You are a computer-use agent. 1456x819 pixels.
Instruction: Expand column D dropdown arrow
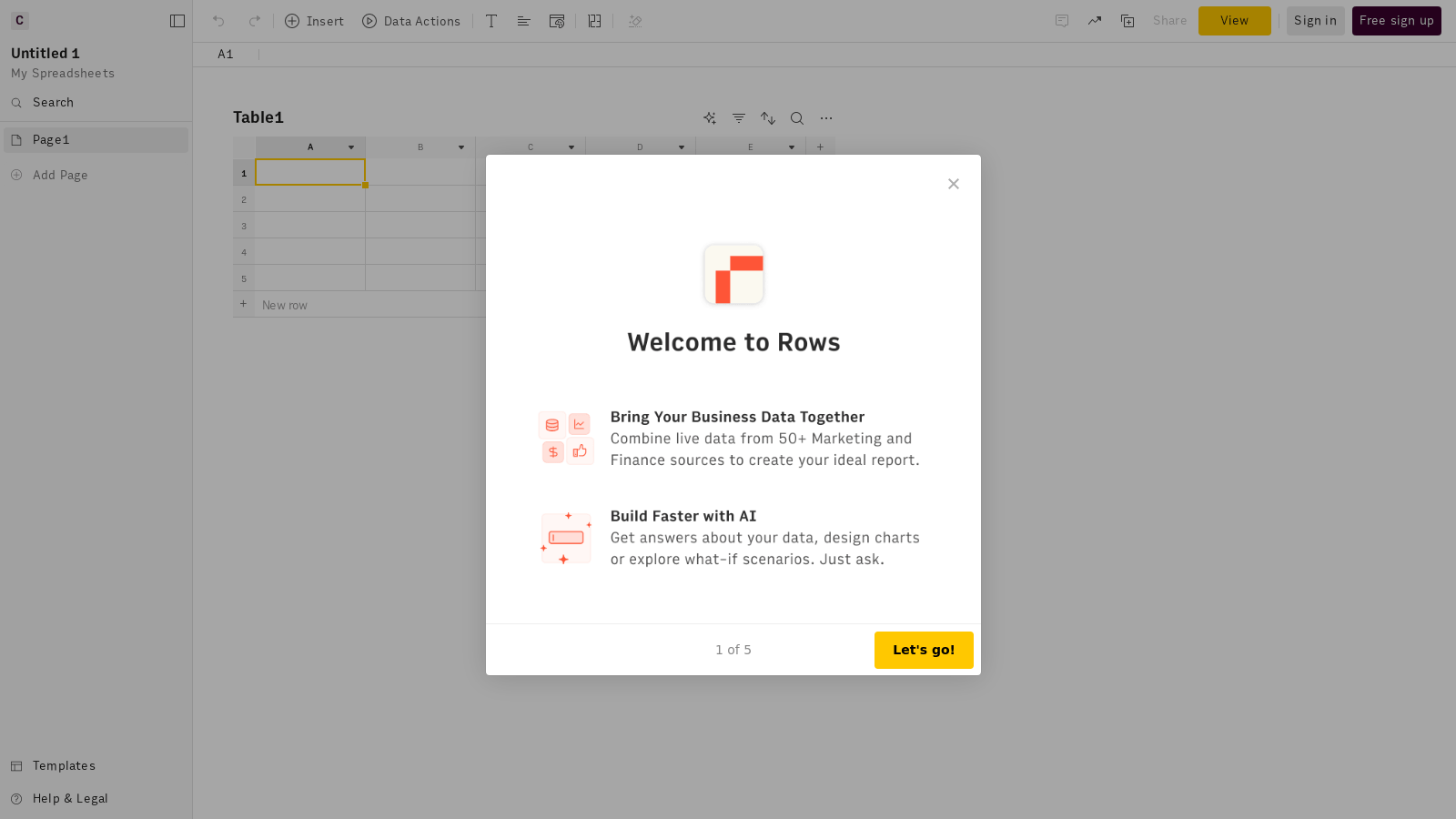tap(682, 147)
